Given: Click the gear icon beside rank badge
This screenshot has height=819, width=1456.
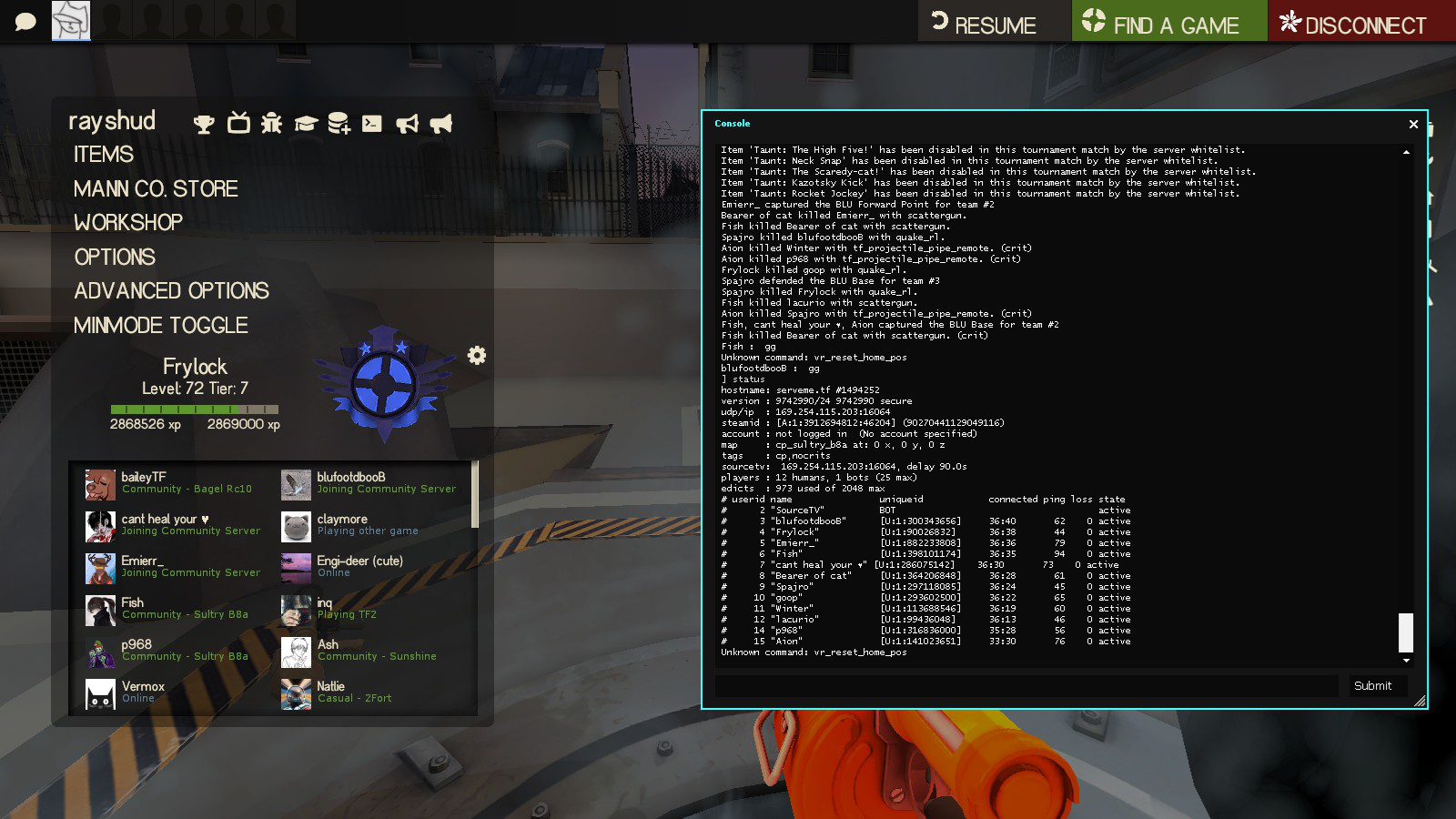Looking at the screenshot, I should tap(477, 356).
